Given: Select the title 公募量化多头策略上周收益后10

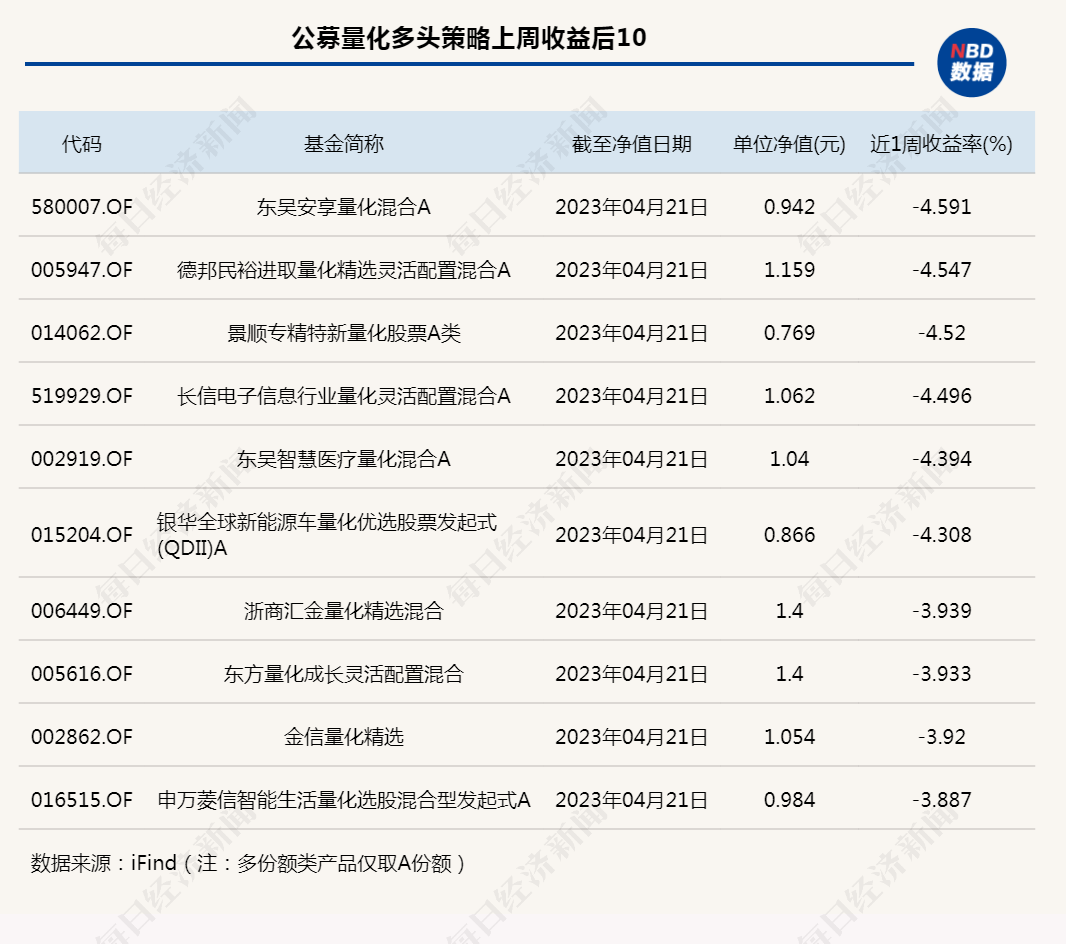Looking at the screenshot, I should point(469,38).
